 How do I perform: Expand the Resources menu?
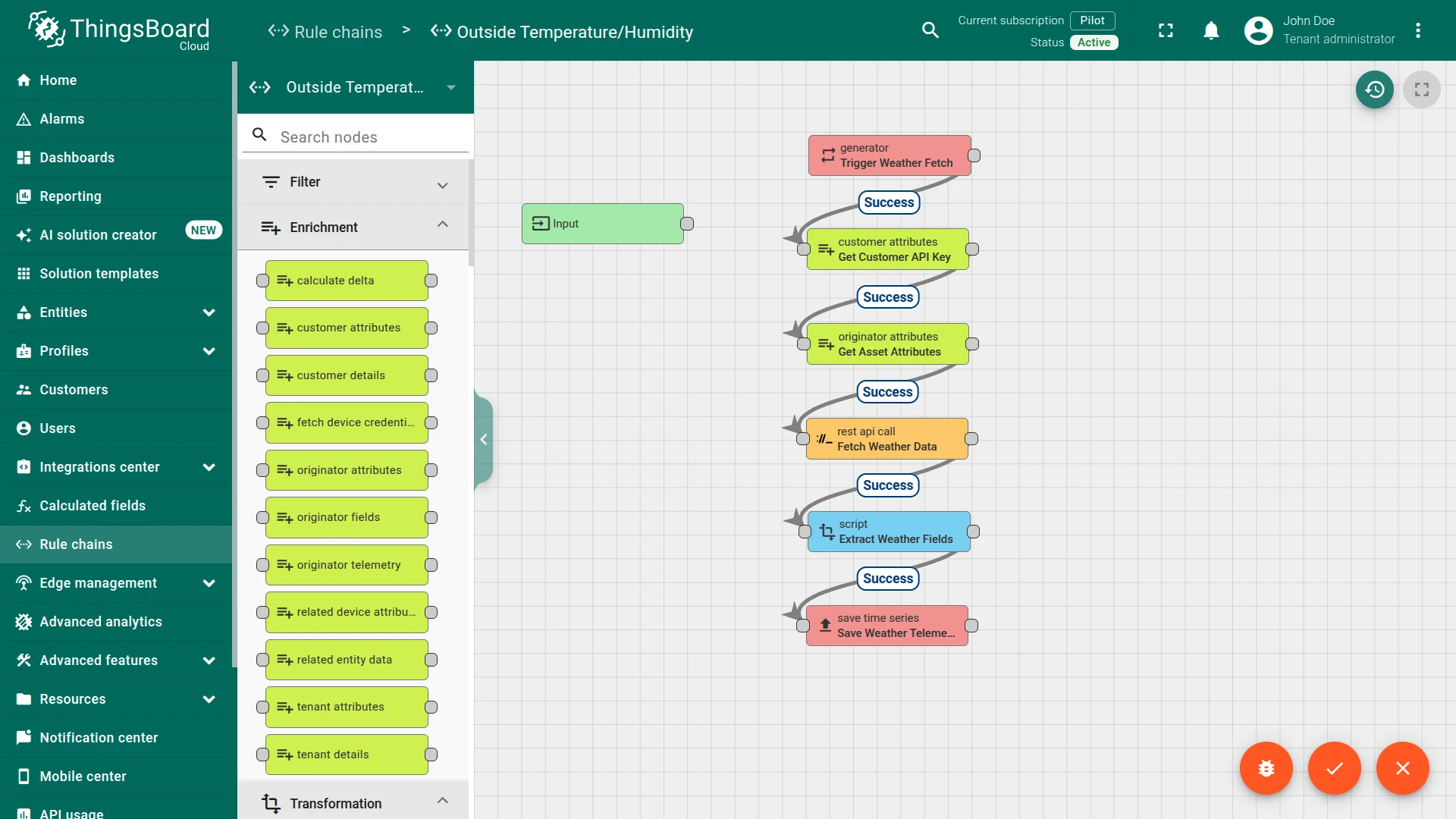point(116,699)
